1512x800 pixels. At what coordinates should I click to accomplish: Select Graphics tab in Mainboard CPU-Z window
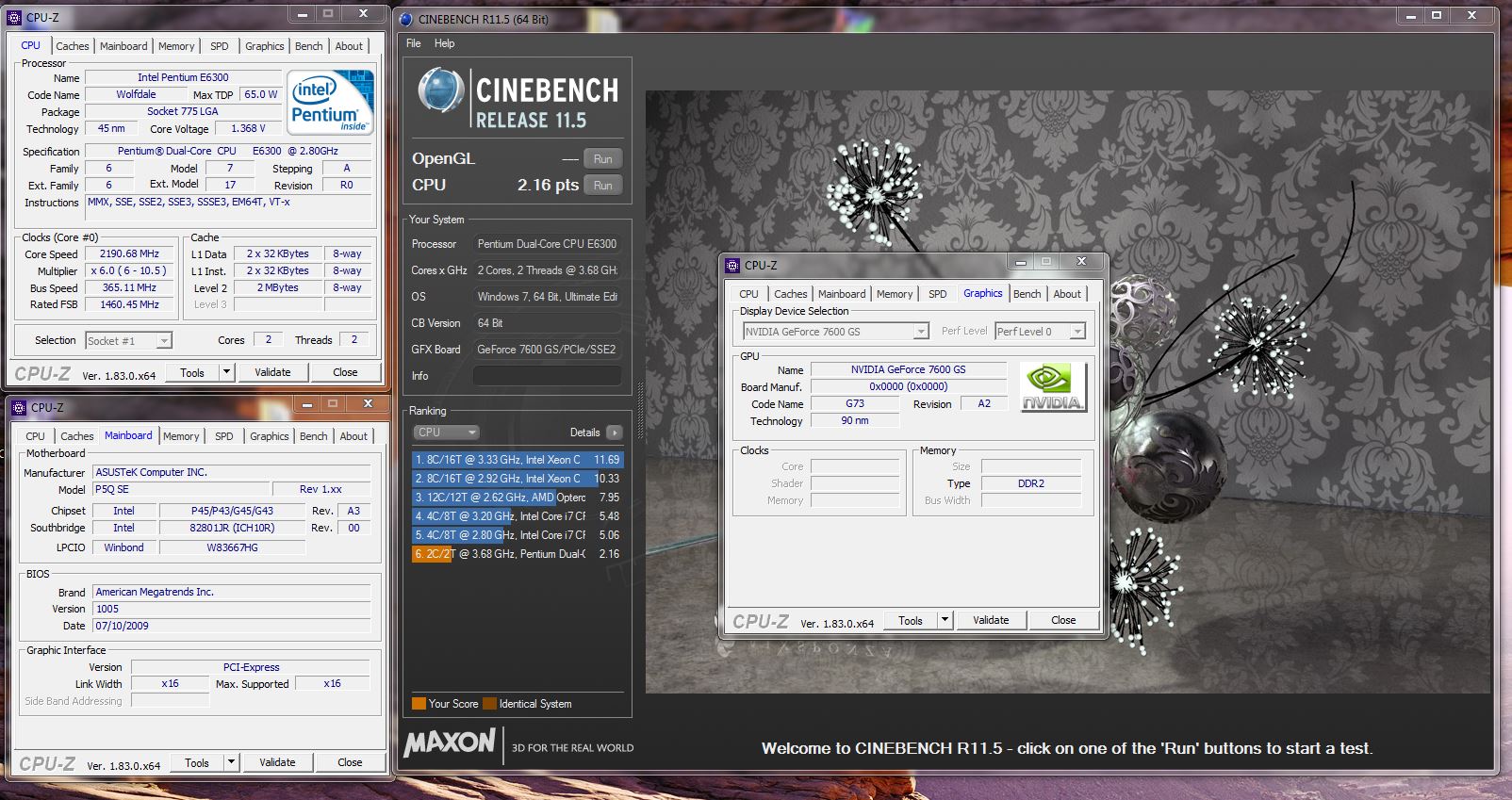[269, 436]
